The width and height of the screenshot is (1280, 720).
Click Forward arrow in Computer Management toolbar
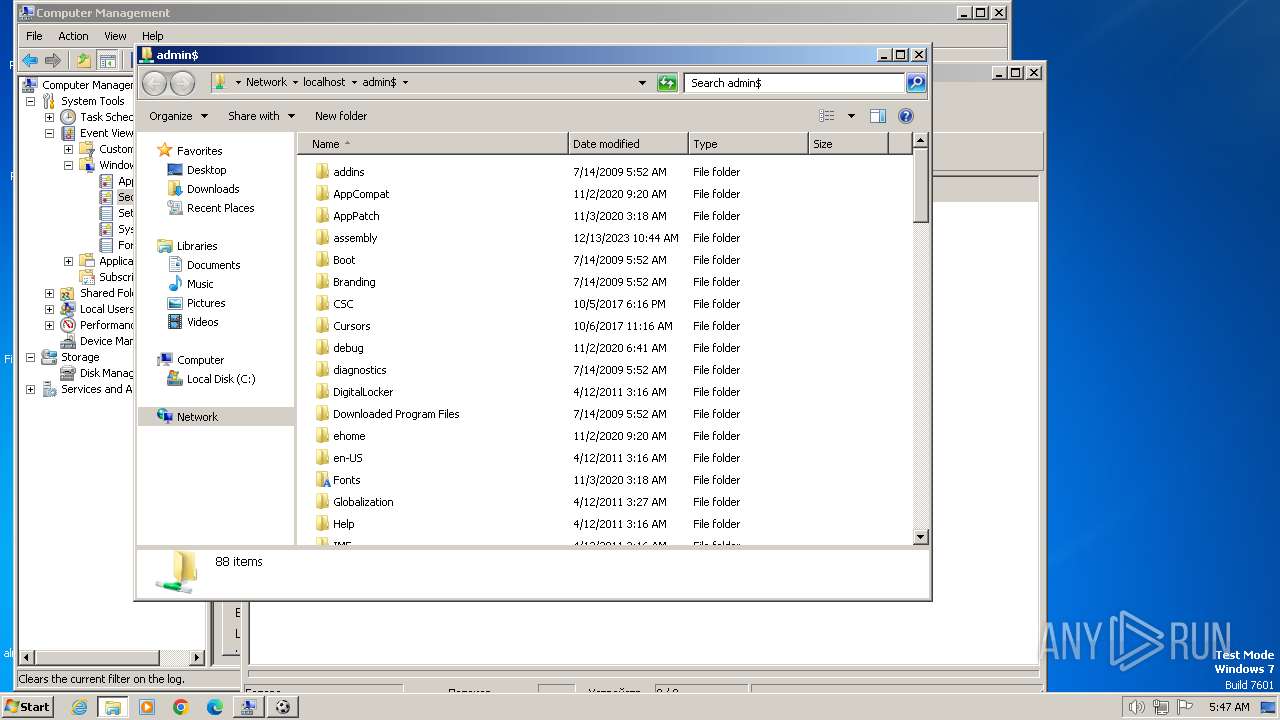click(52, 60)
